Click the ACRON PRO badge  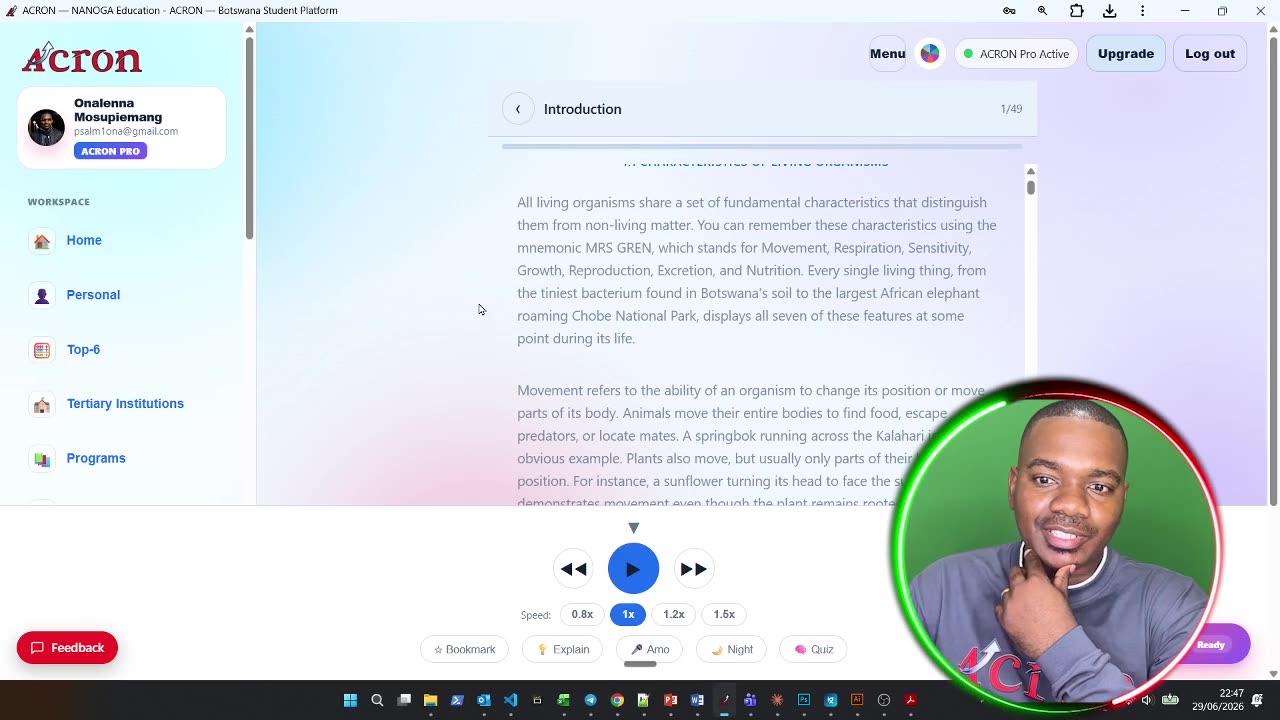tap(110, 151)
